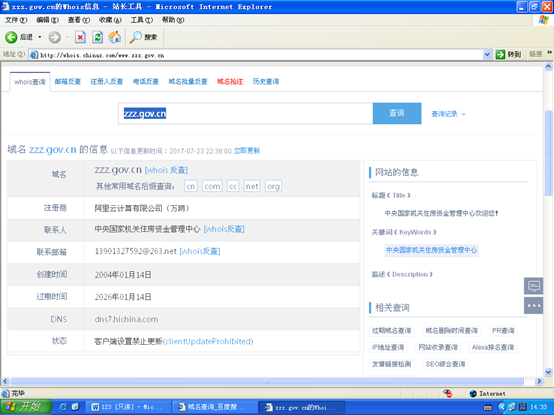This screenshot has width=554, height=415.
Task: Switch to the 123 [只读] Word taskbar window
Action: click(x=128, y=407)
